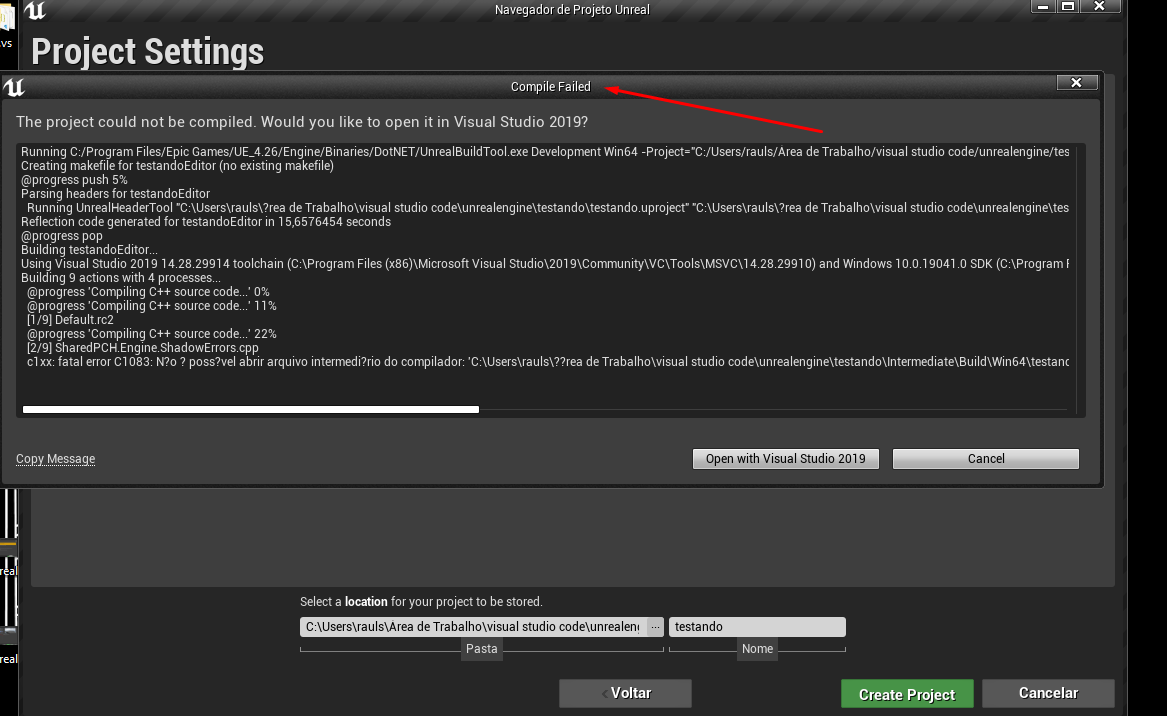Click the Unreal logo in Compile Failed dialog

[x=14, y=87]
